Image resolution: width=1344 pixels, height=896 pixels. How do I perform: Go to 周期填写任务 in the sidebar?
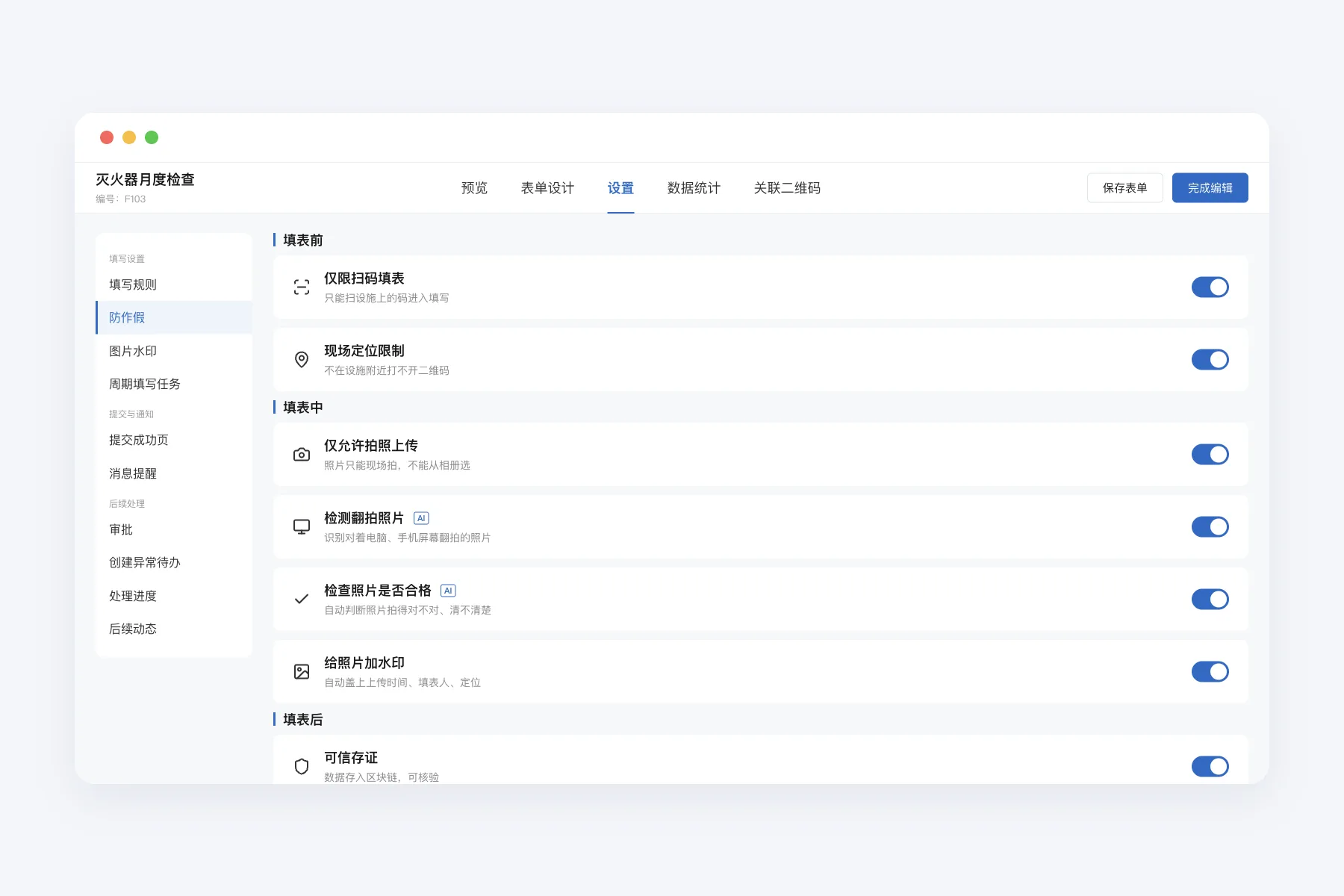coord(174,384)
